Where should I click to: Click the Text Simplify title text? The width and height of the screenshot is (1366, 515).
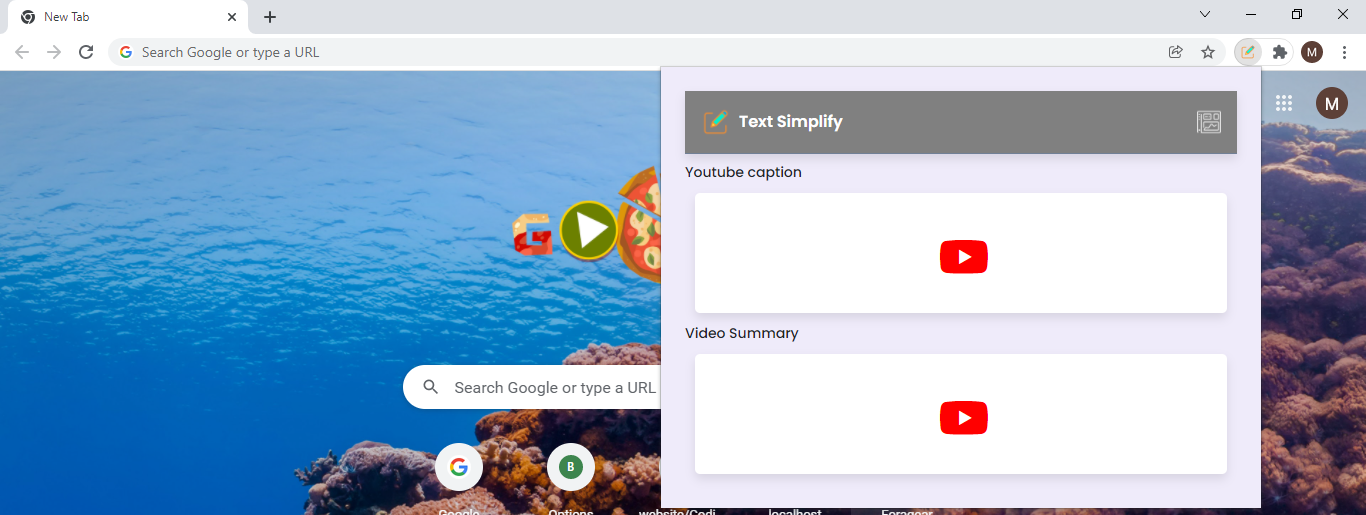791,122
